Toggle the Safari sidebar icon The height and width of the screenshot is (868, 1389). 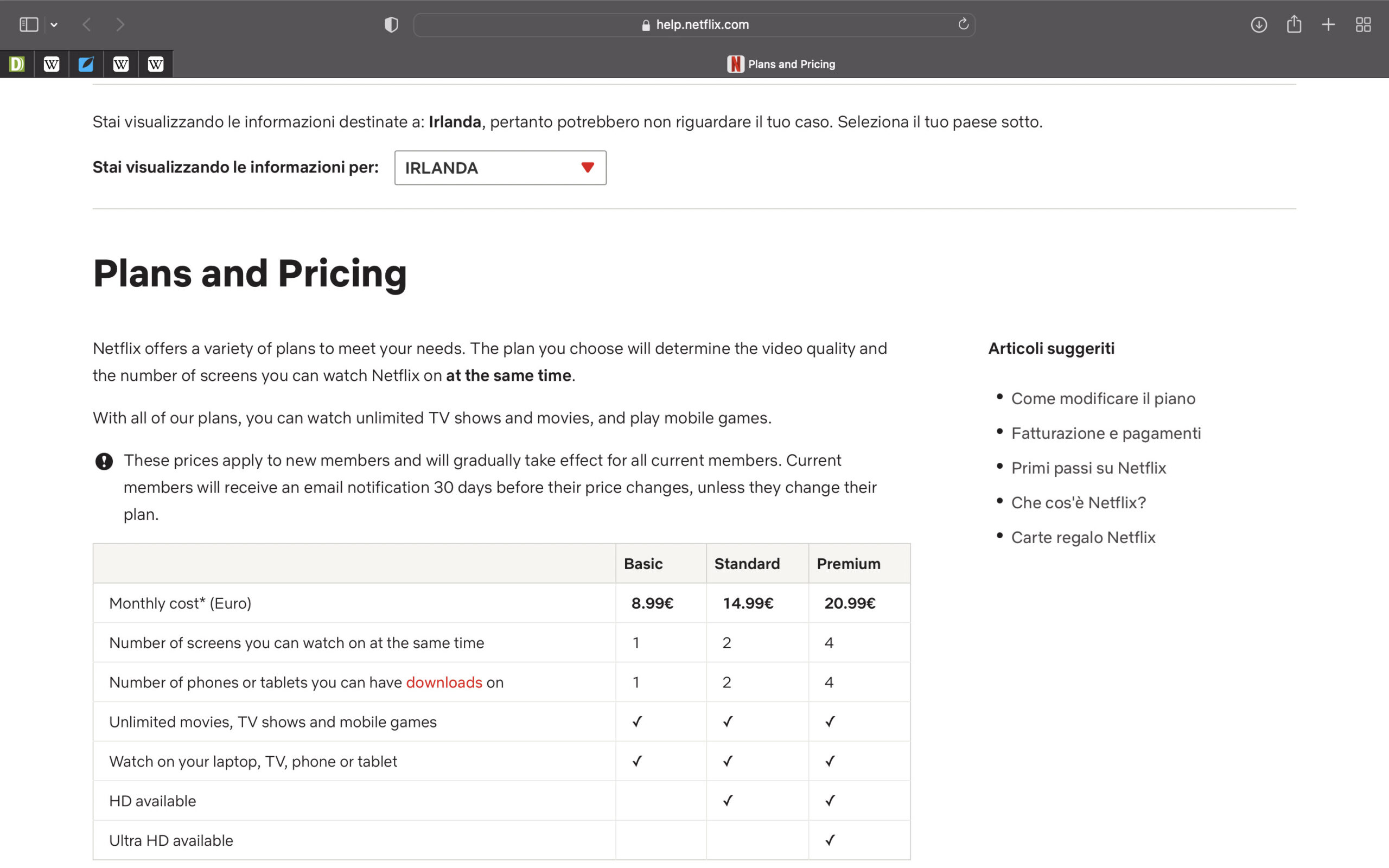click(28, 25)
